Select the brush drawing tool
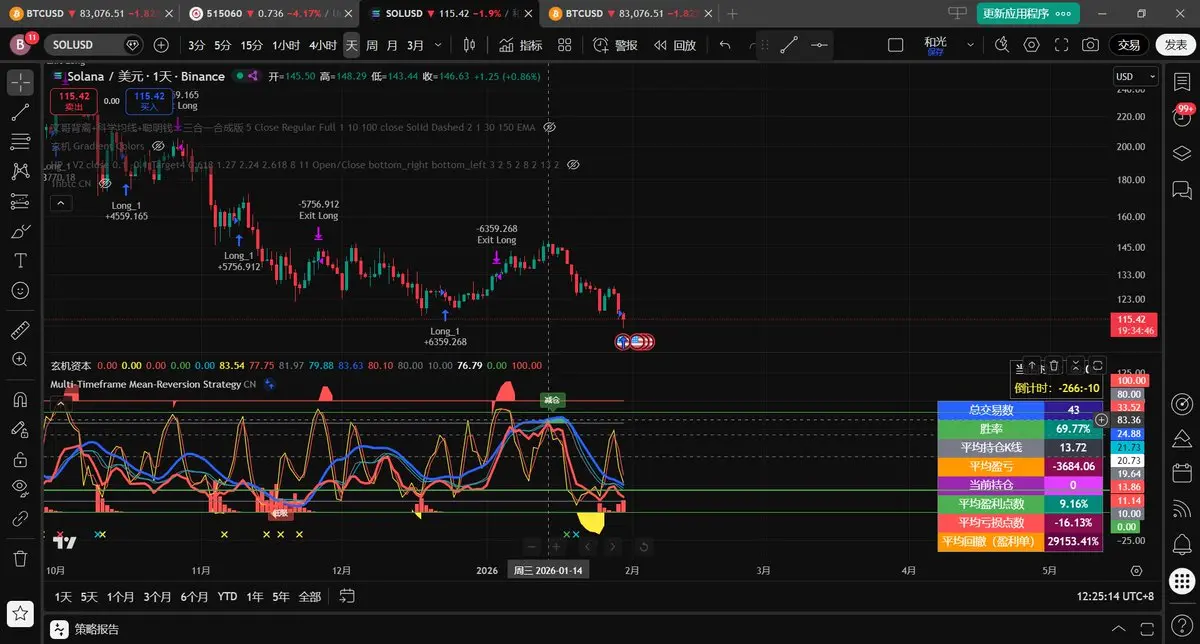 tap(20, 231)
